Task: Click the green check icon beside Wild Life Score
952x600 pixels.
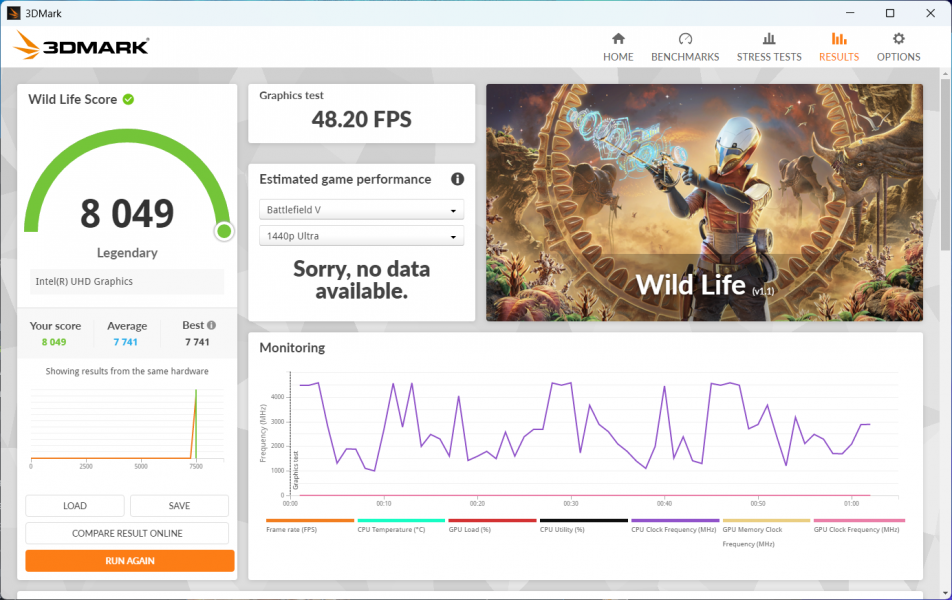Action: [129, 99]
